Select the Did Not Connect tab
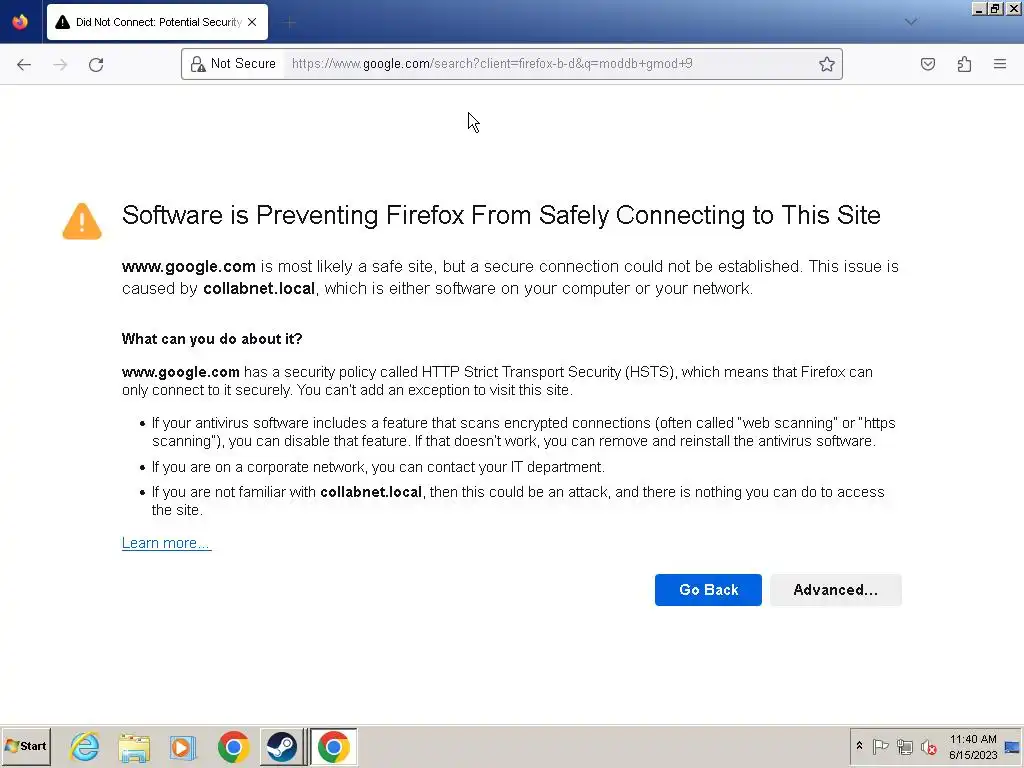This screenshot has height=768, width=1024. tap(157, 22)
